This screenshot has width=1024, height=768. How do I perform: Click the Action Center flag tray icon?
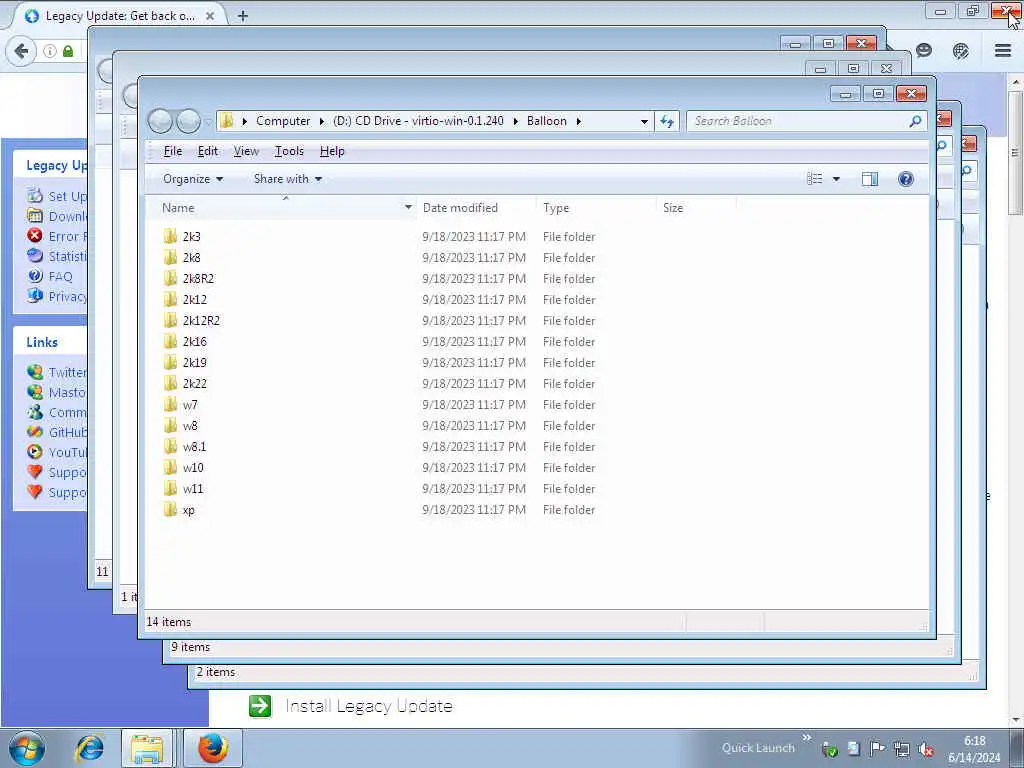point(878,749)
